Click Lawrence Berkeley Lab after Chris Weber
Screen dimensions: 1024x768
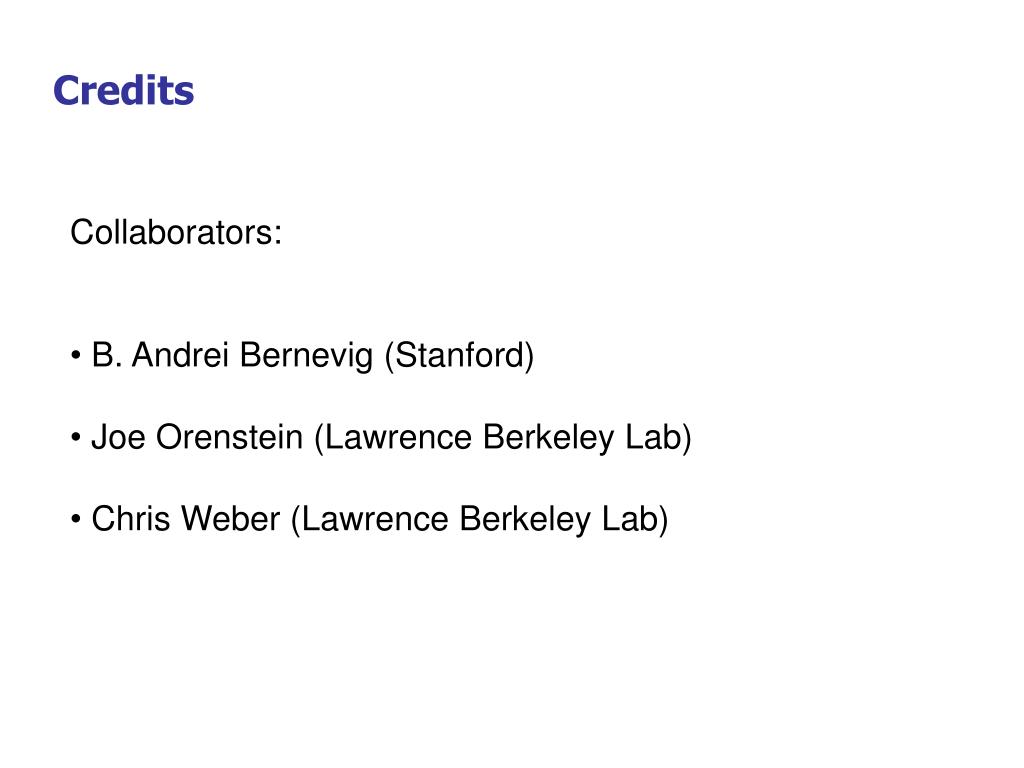tap(479, 519)
